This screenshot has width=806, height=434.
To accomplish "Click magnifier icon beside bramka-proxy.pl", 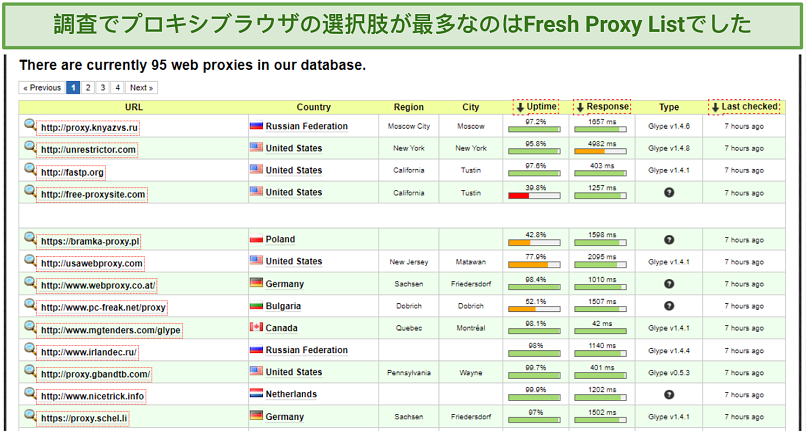I will pyautogui.click(x=30, y=239).
